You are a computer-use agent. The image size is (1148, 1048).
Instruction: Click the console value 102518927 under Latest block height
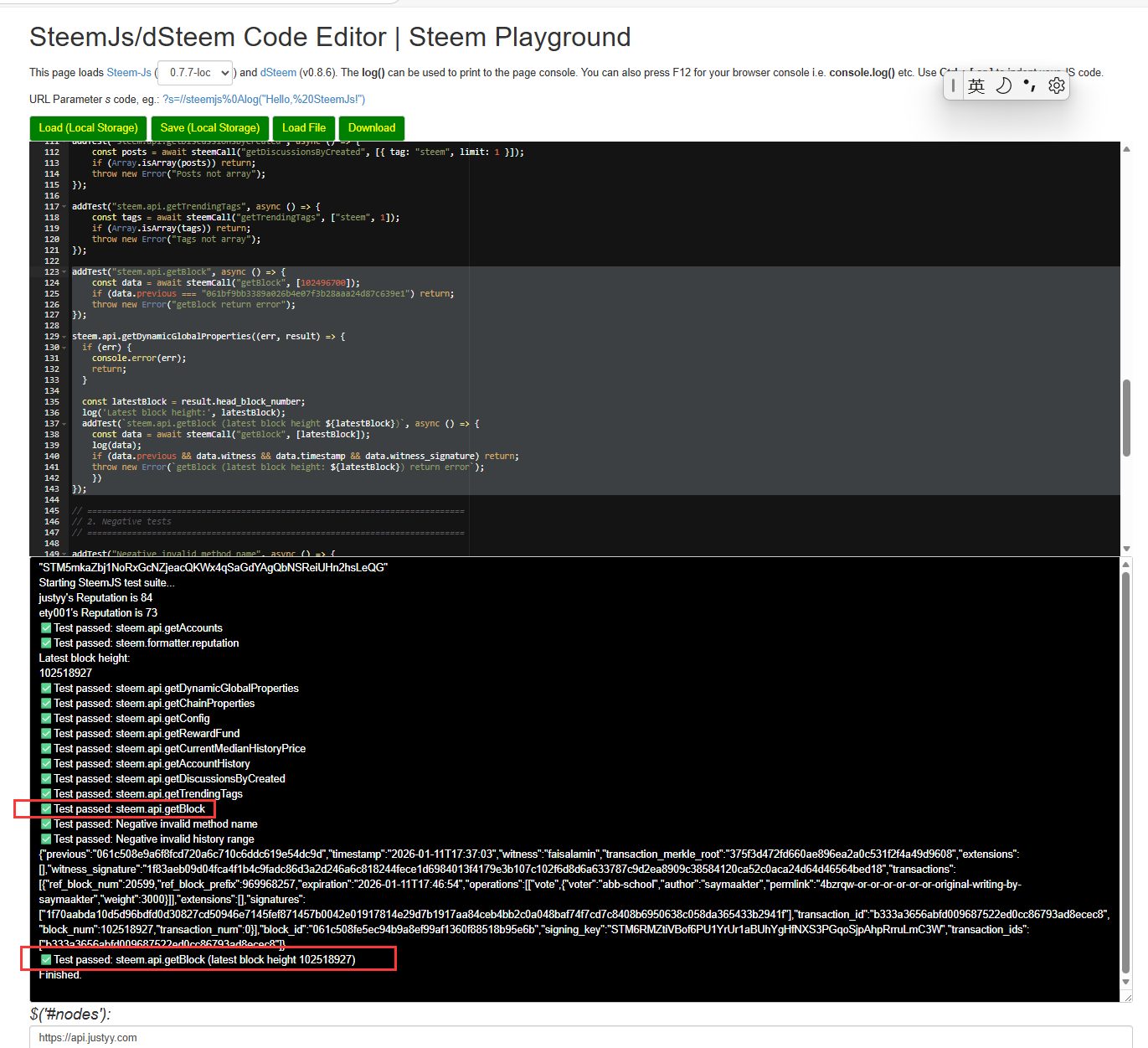[65, 674]
